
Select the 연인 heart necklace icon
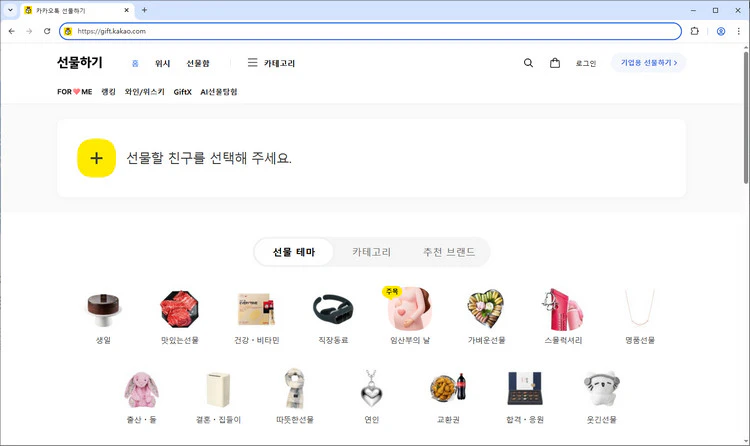[x=371, y=388]
